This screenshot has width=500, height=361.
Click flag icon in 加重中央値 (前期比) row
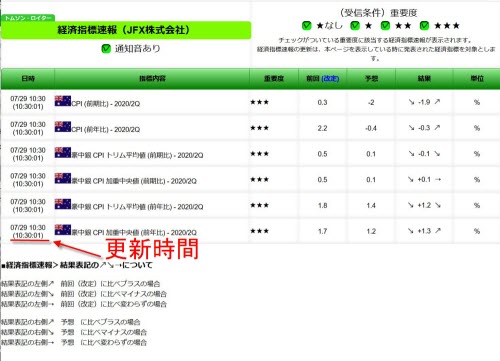point(63,178)
